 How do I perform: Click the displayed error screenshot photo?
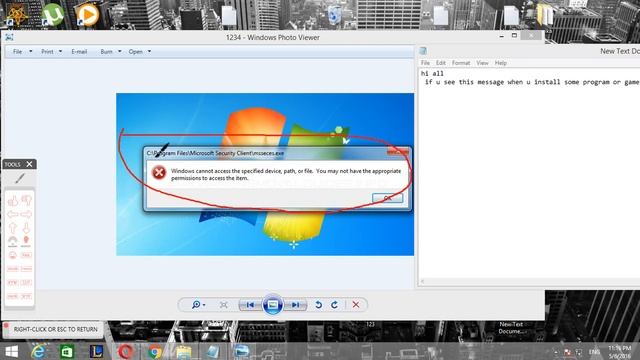265,174
